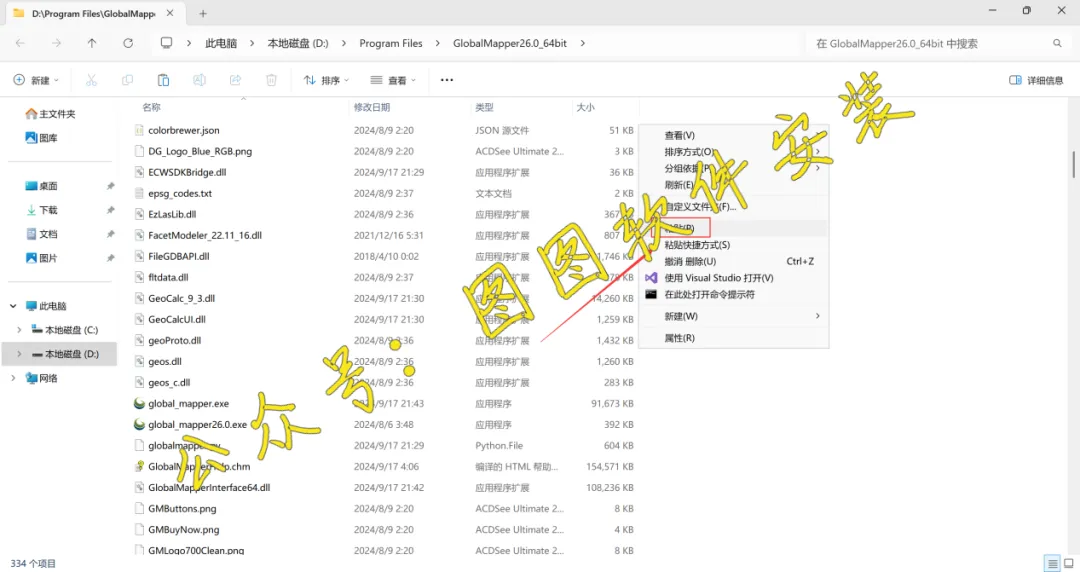Click the Visual Studio icon in context menu

(651, 278)
